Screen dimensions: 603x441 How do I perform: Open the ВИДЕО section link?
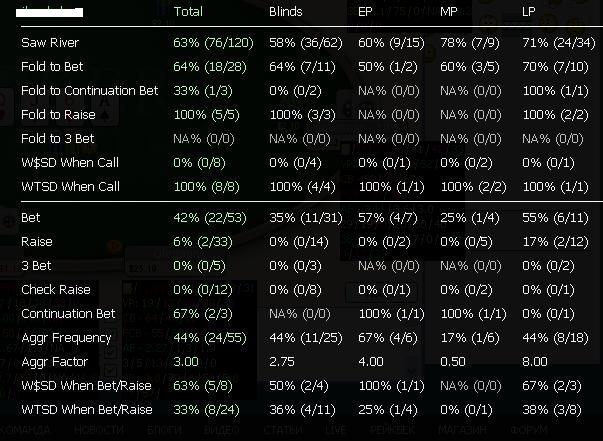223,430
